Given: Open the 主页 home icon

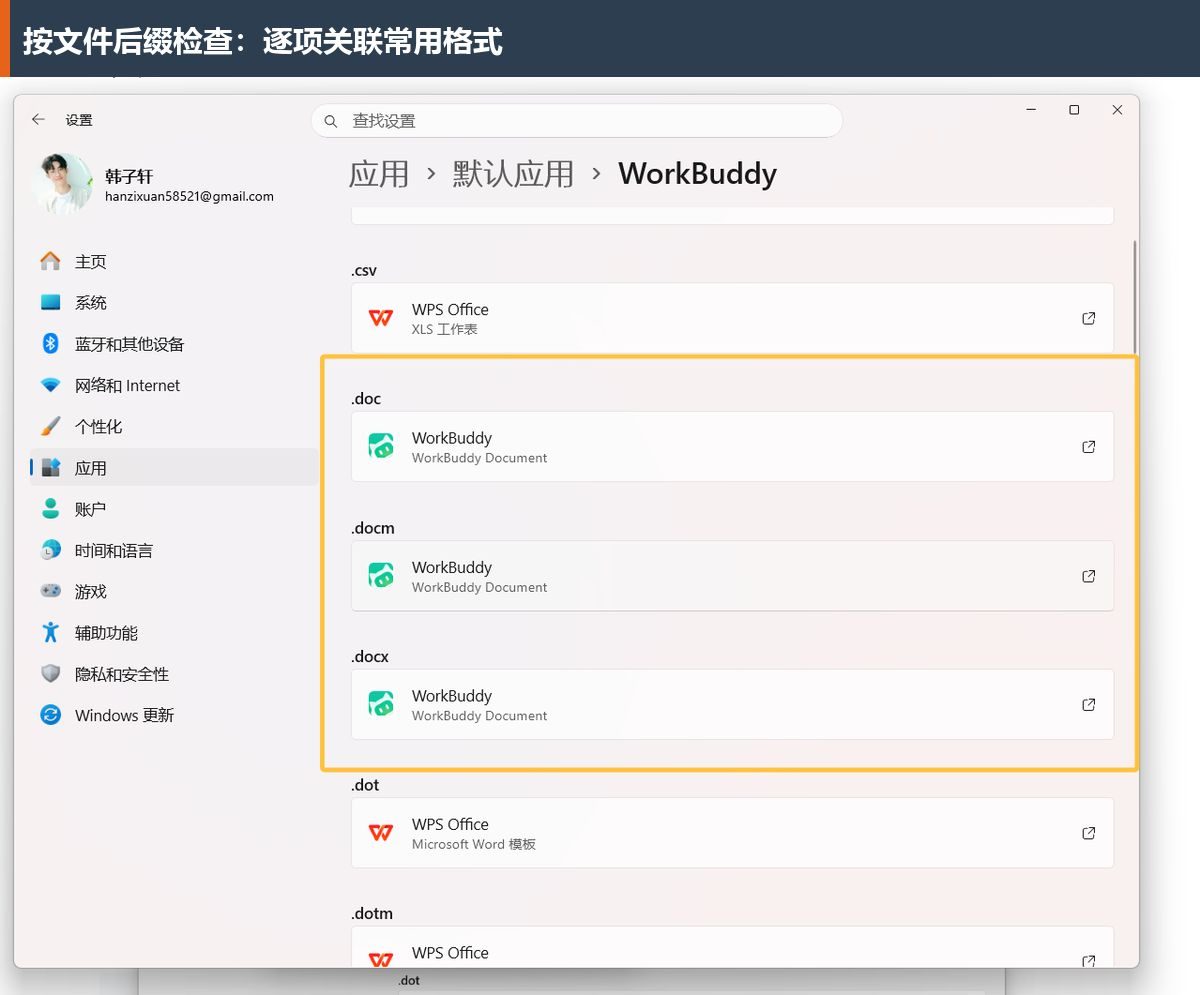Looking at the screenshot, I should point(50,261).
